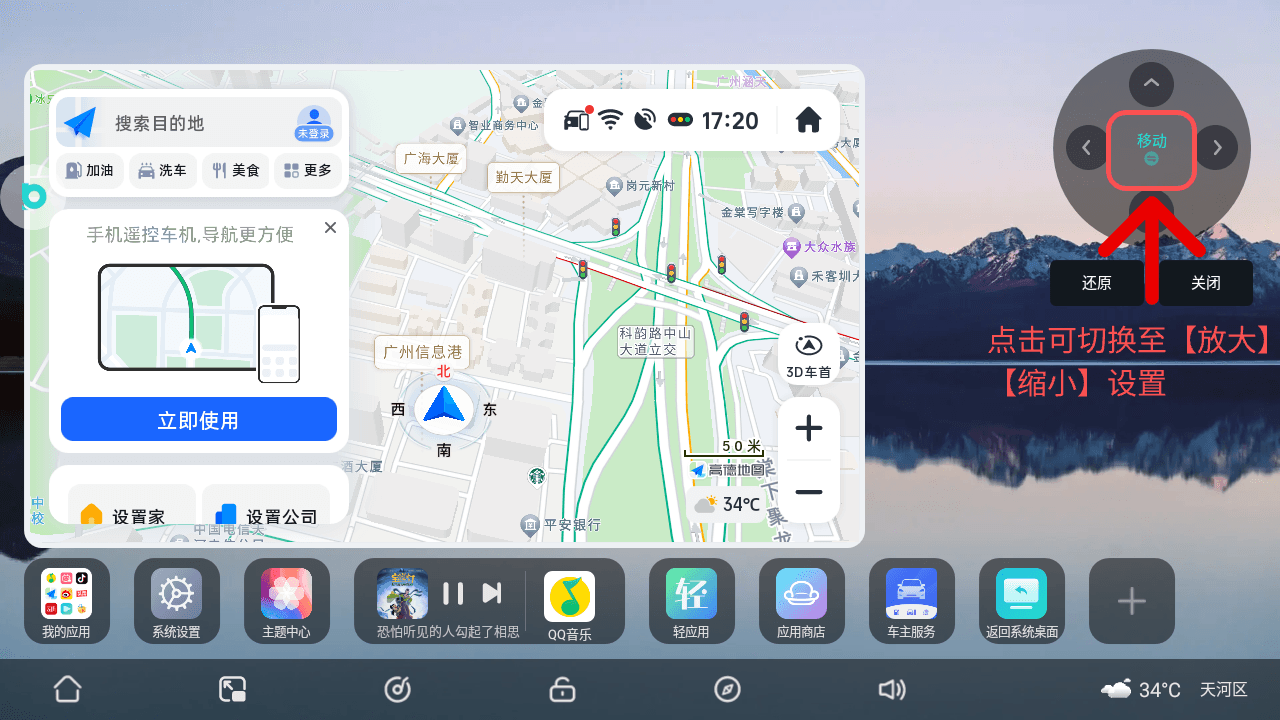This screenshot has width=1280, height=720.
Task: Tap the music album cover thumbnail
Action: coord(402,594)
